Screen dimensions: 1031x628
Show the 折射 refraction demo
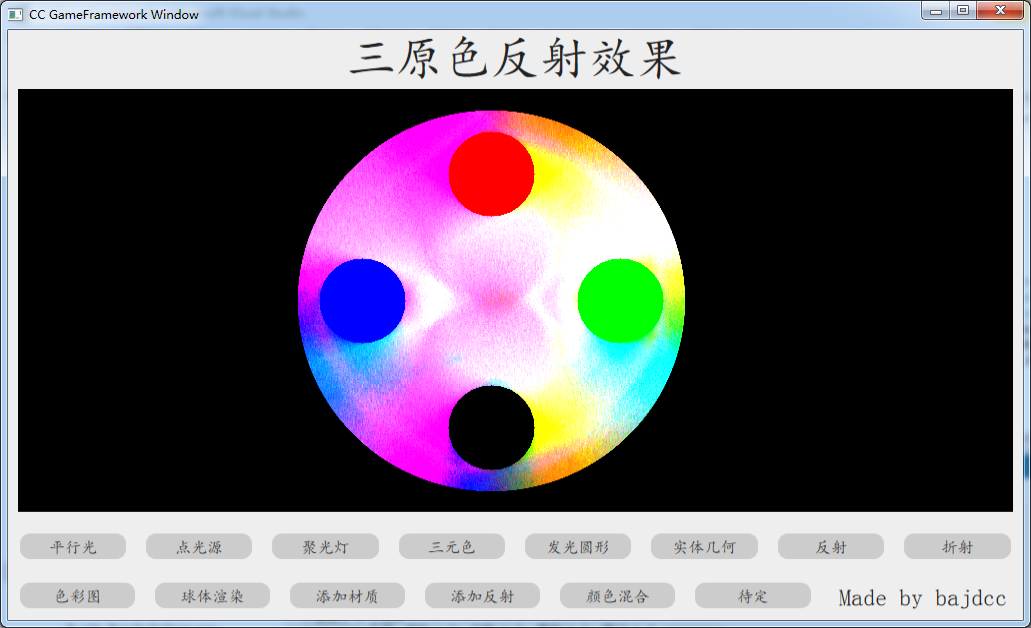click(x=957, y=546)
